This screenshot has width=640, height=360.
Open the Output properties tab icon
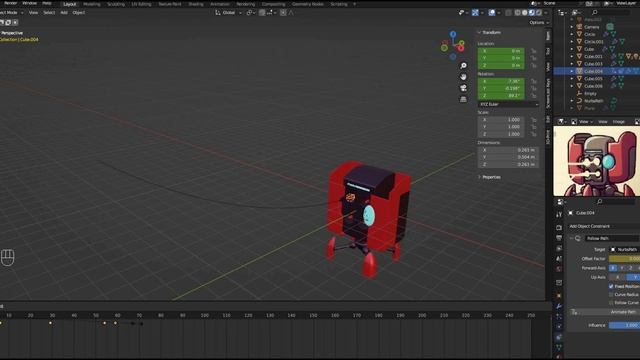pos(559,238)
